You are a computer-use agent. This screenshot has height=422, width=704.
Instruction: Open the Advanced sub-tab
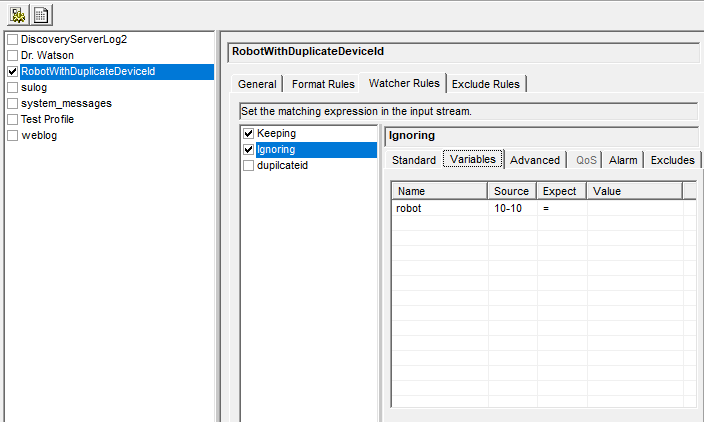pyautogui.click(x=535, y=160)
